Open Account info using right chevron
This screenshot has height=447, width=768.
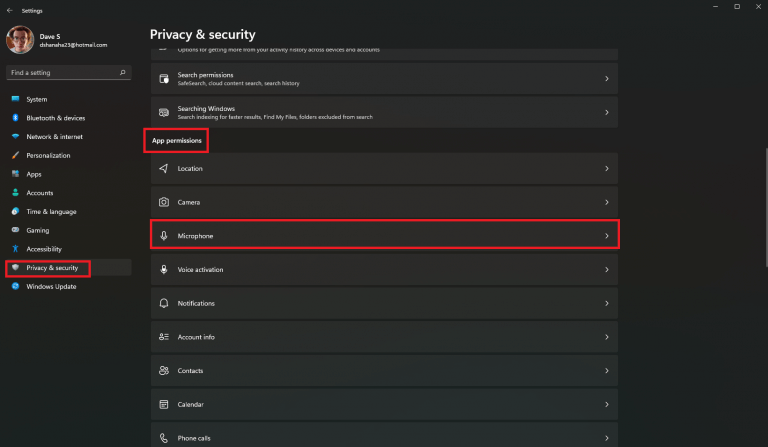click(607, 337)
